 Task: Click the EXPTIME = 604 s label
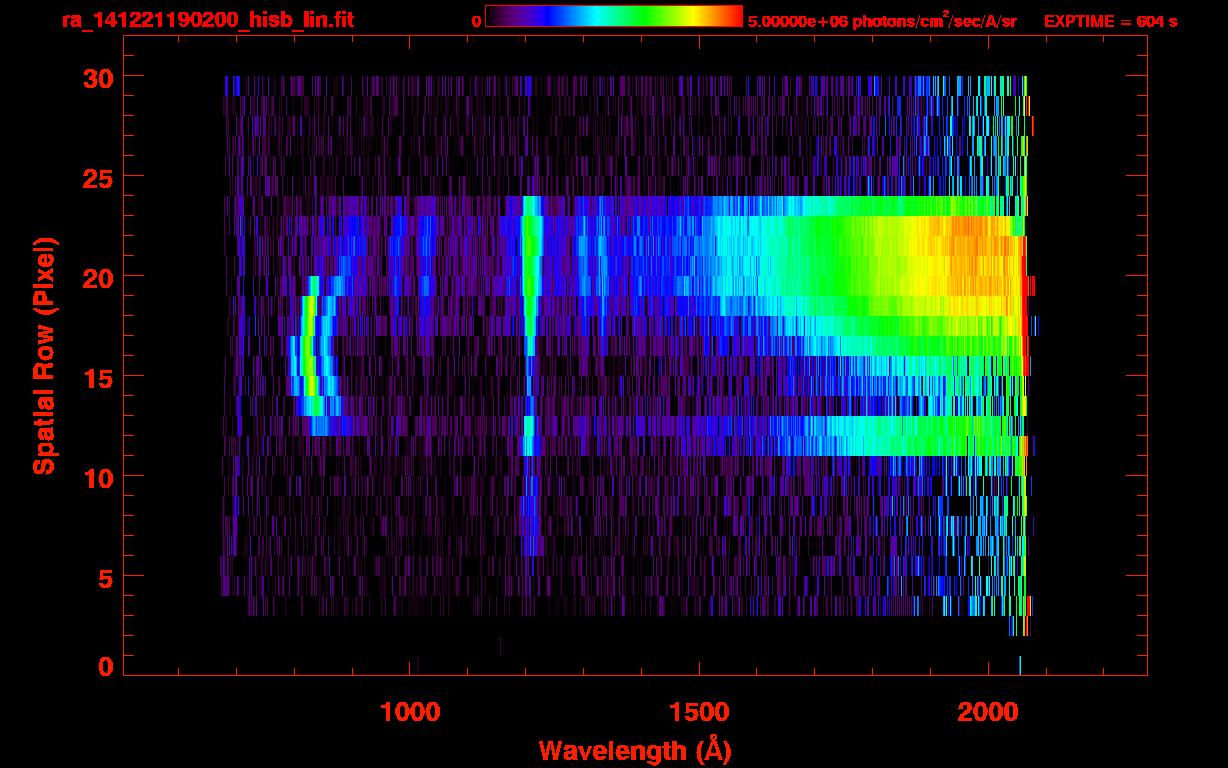(1110, 21)
